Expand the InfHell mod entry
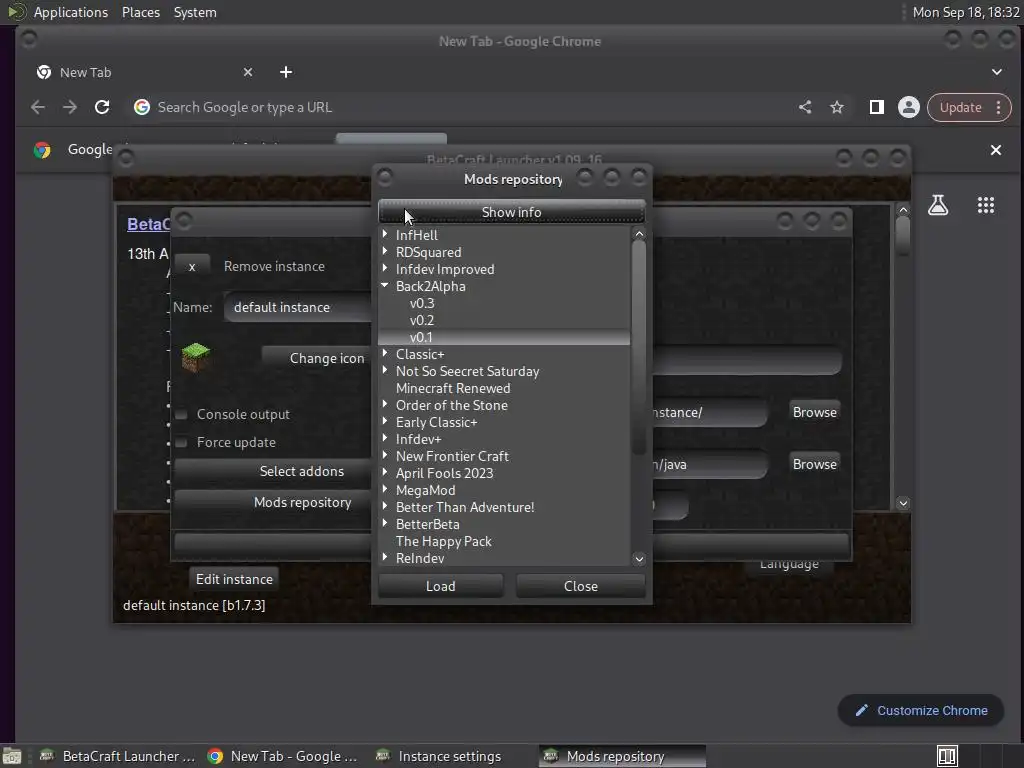Screen dimensions: 1024x768 coord(385,234)
